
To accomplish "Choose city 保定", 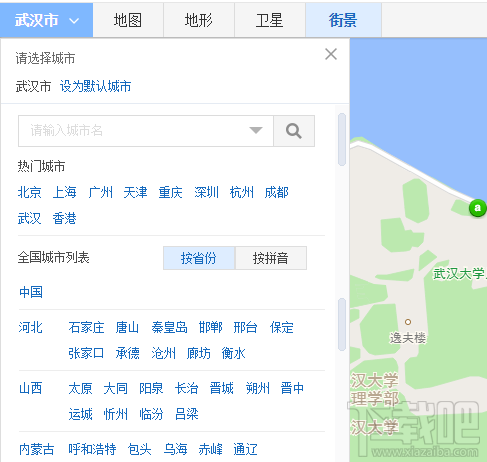I will [282, 327].
